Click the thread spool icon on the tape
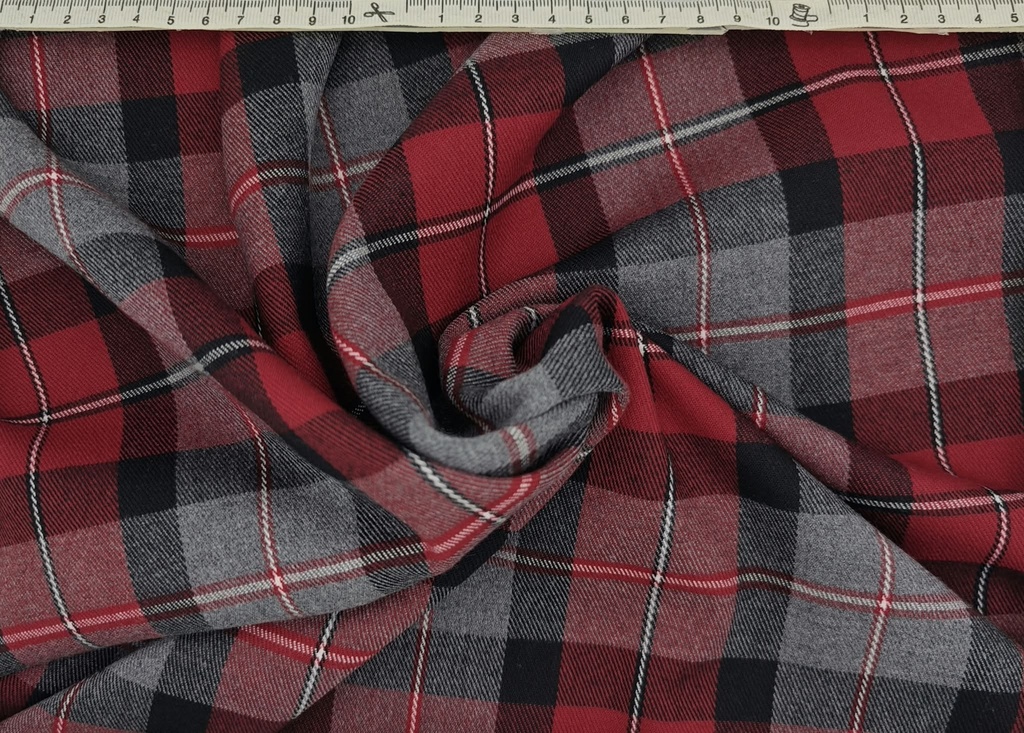Image resolution: width=1024 pixels, height=733 pixels. click(x=802, y=14)
